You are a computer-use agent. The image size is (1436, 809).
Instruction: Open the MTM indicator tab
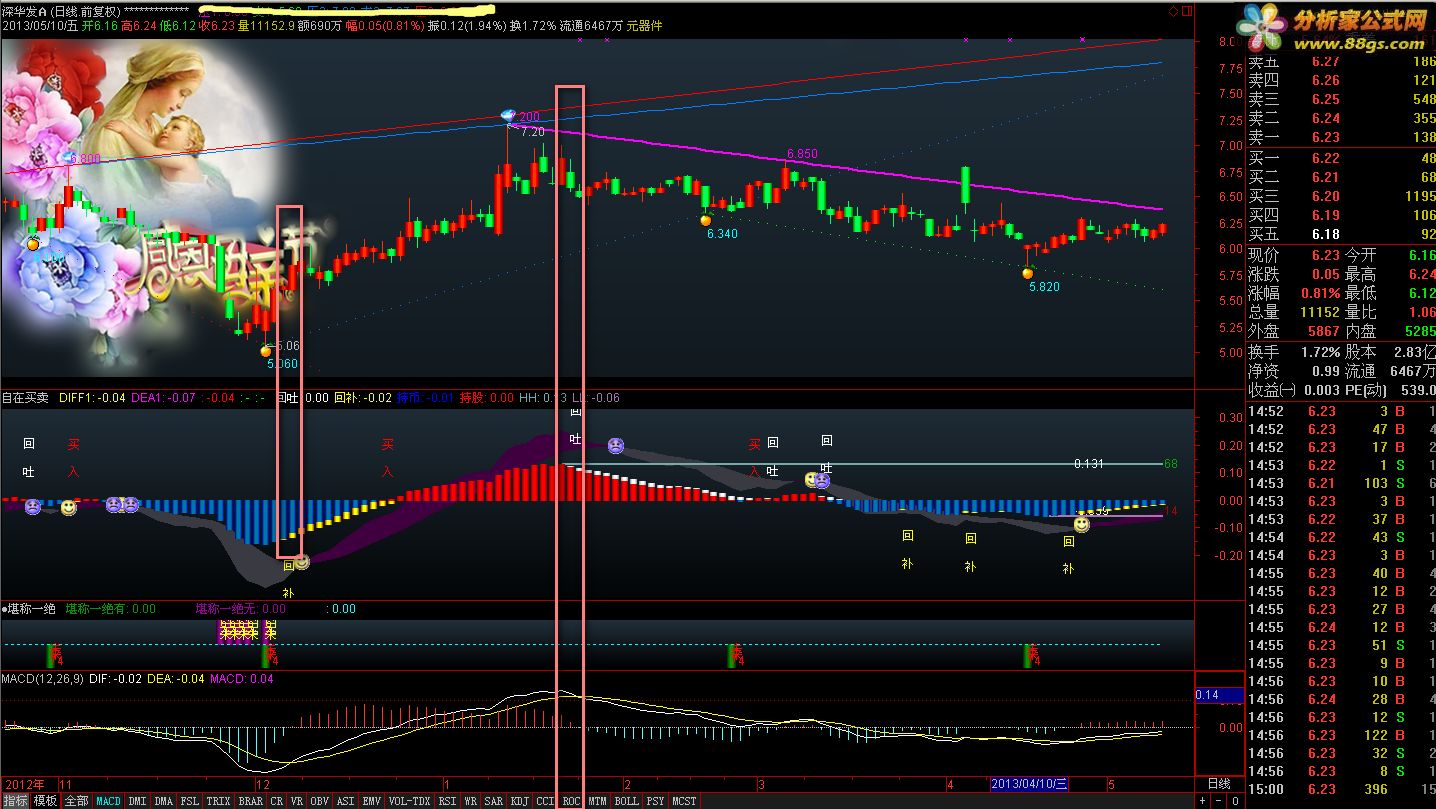point(597,801)
